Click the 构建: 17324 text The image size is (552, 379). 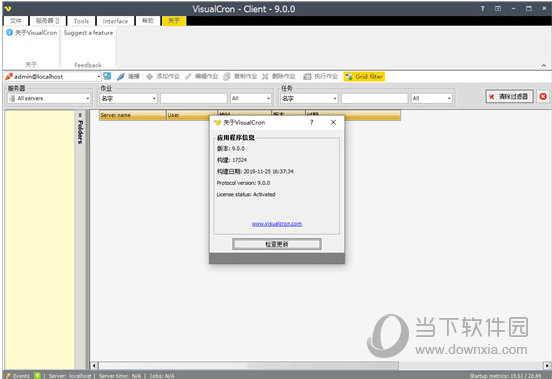point(232,160)
